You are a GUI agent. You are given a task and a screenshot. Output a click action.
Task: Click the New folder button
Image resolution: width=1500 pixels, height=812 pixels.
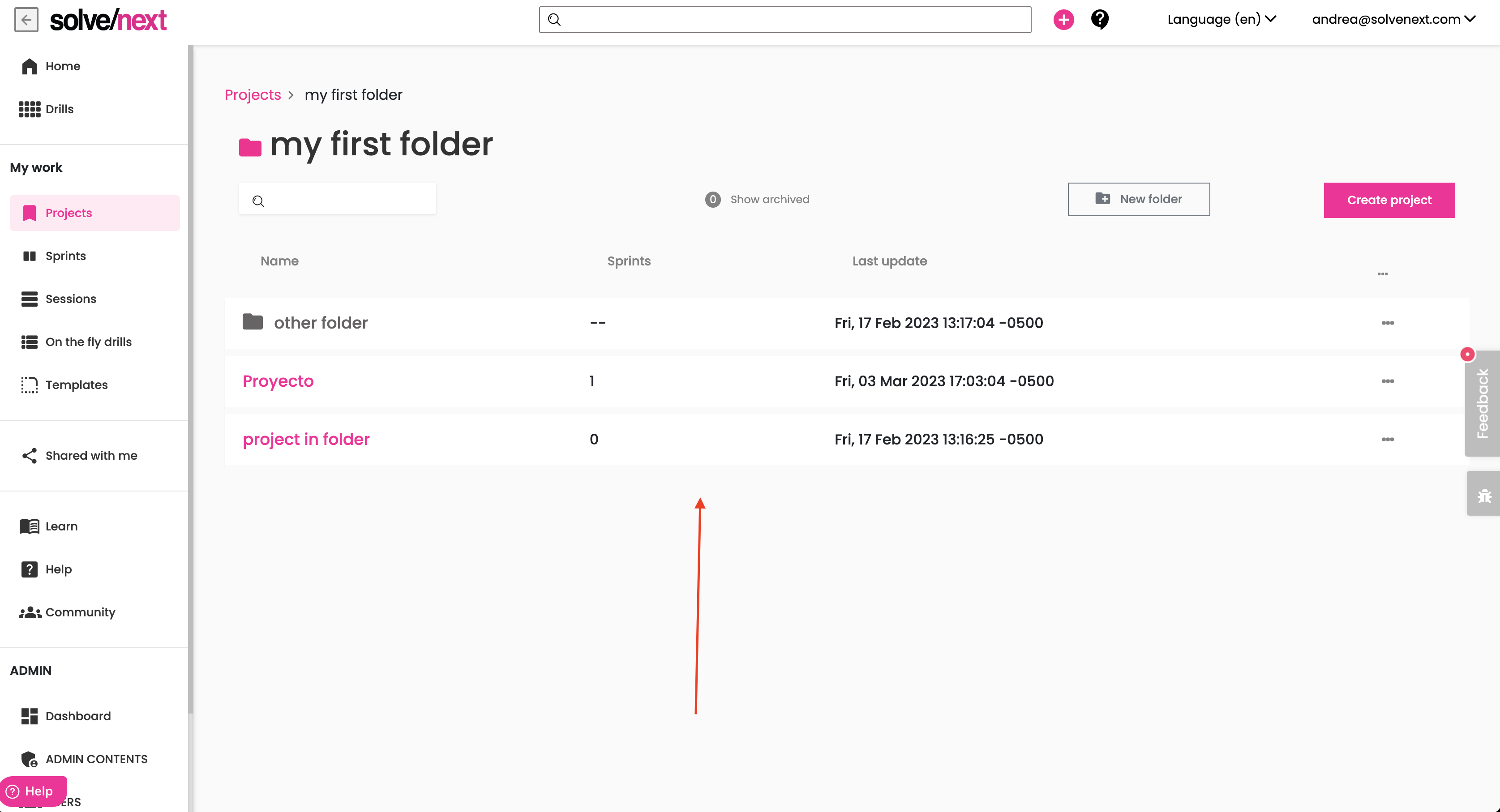pyautogui.click(x=1138, y=199)
